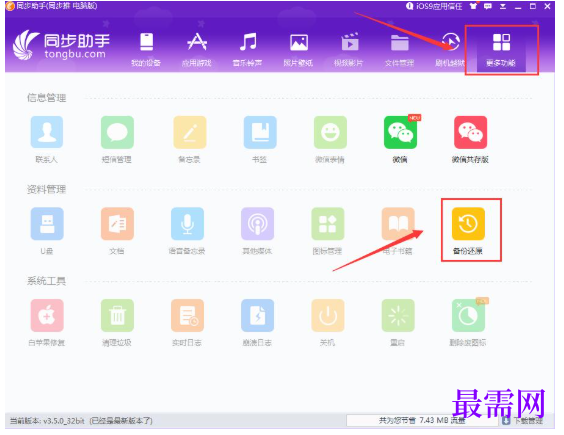This screenshot has width=564, height=435.
Task: Minimize the 同步助手 window
Action: [x=518, y=6]
